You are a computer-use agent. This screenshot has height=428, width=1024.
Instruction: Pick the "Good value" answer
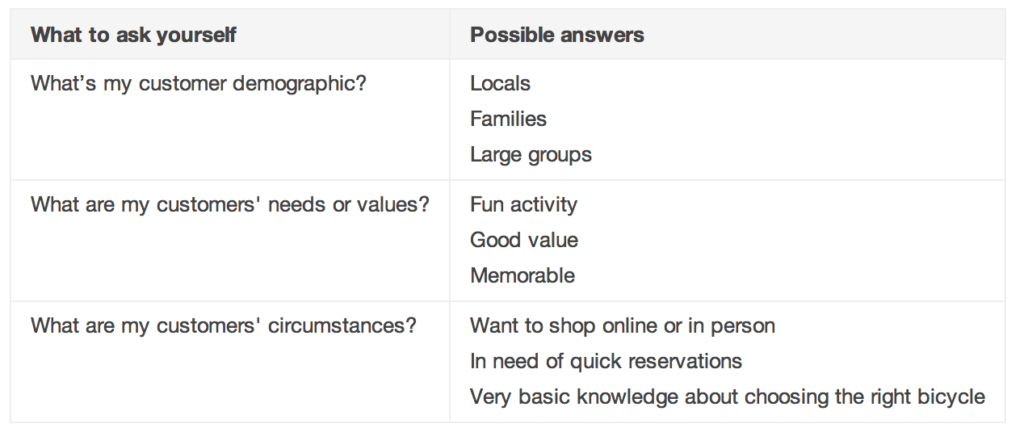(524, 240)
